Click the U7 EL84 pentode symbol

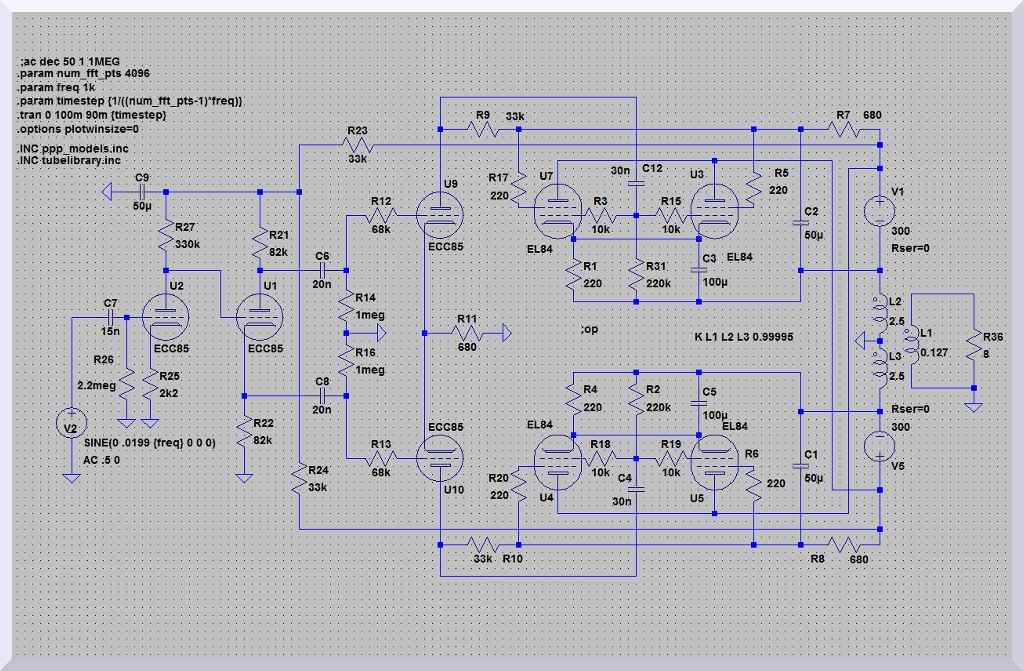click(555, 211)
